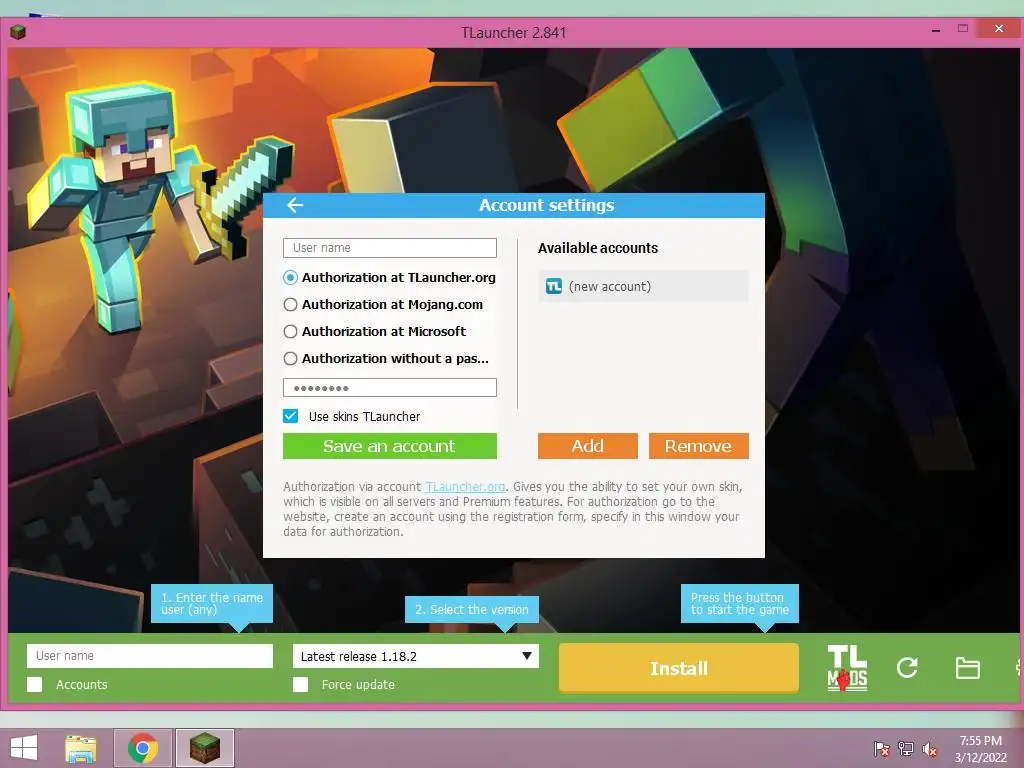
Task: Minimize the TLauncher window
Action: [x=936, y=30]
